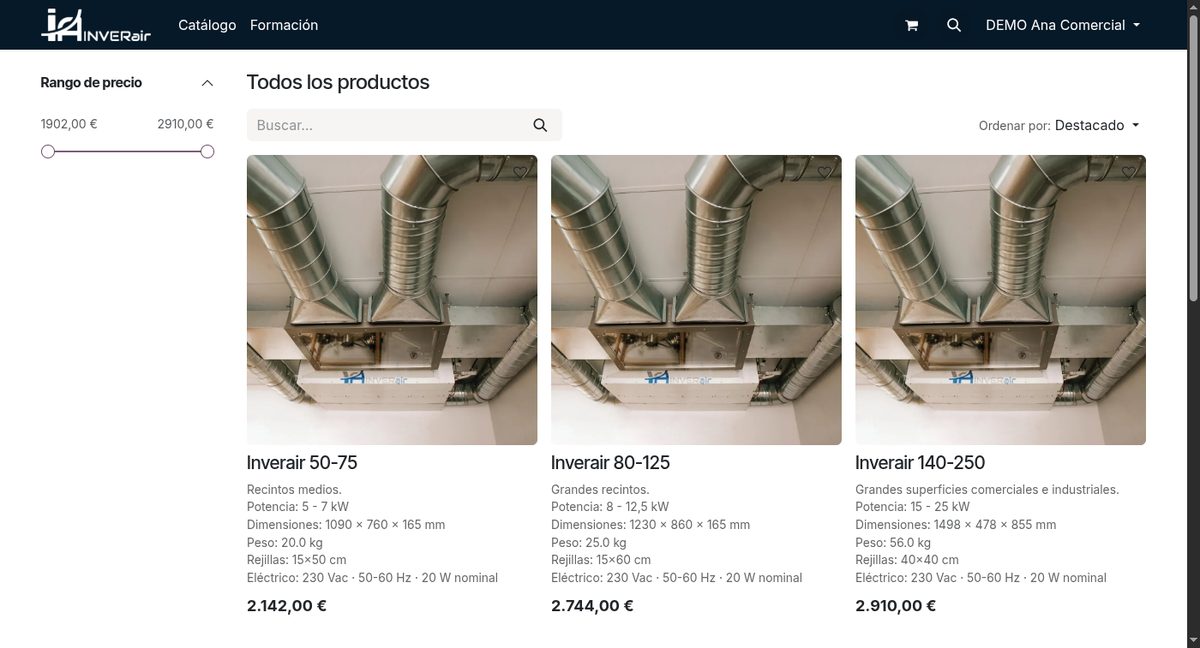Click the magnifier button in Buscar field
Screen dimensions: 1200x648
tap(540, 125)
